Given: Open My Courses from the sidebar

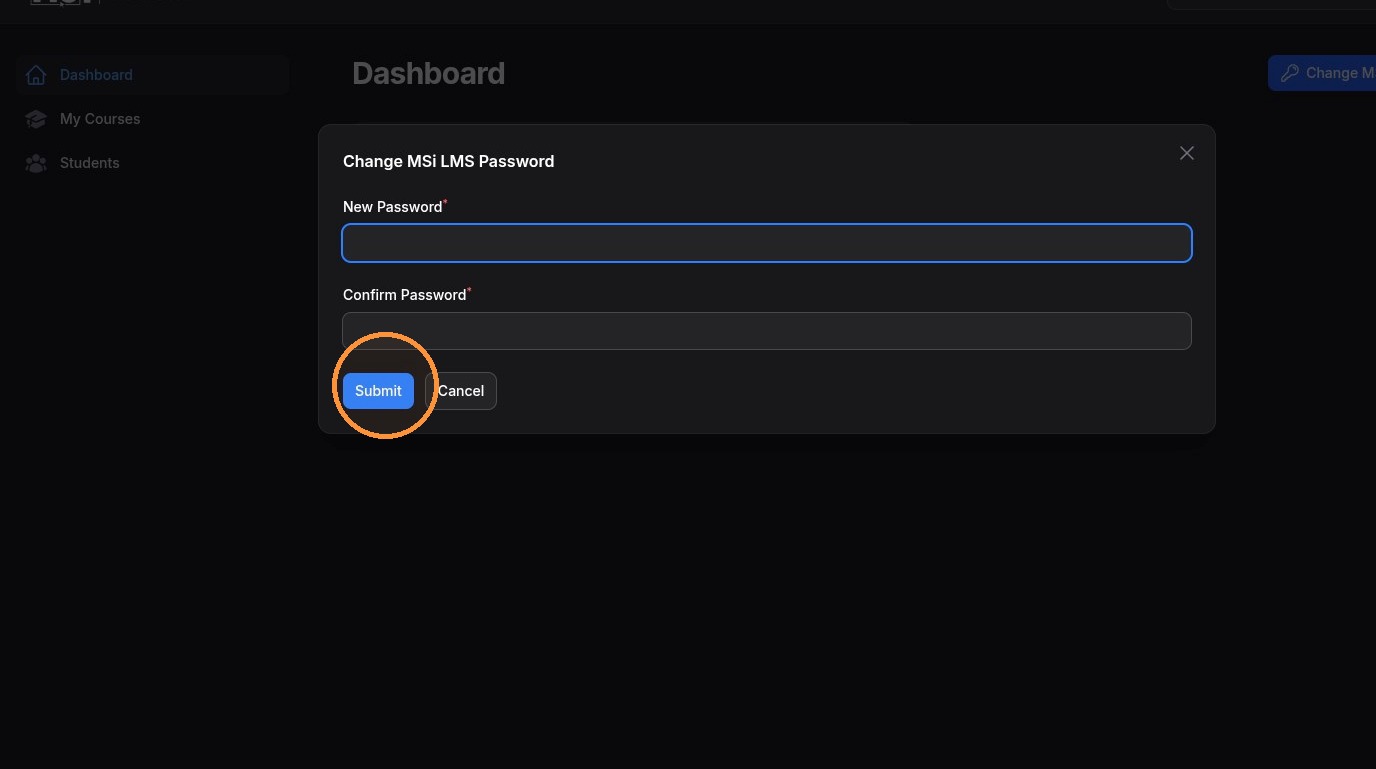Looking at the screenshot, I should point(153,119).
